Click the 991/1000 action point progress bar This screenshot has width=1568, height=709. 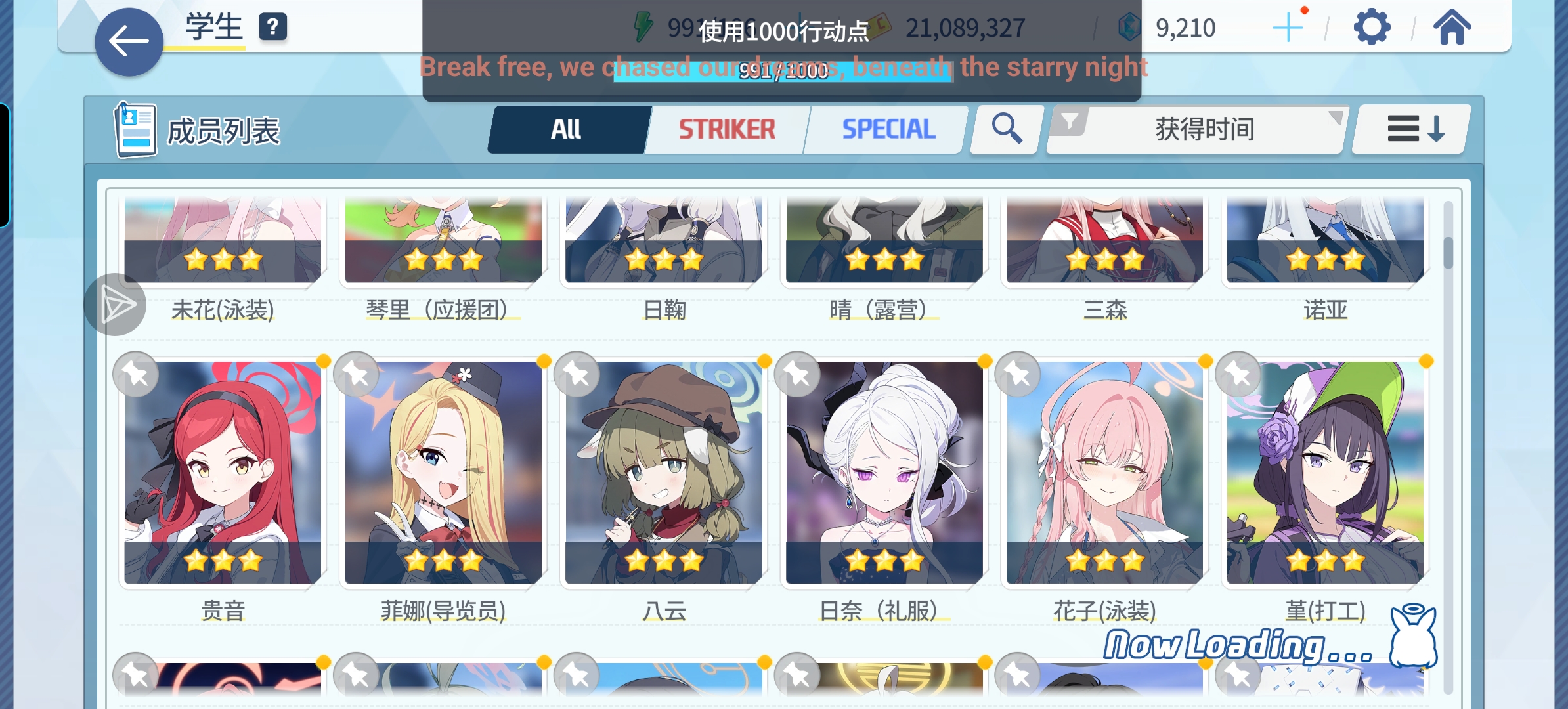point(783,70)
